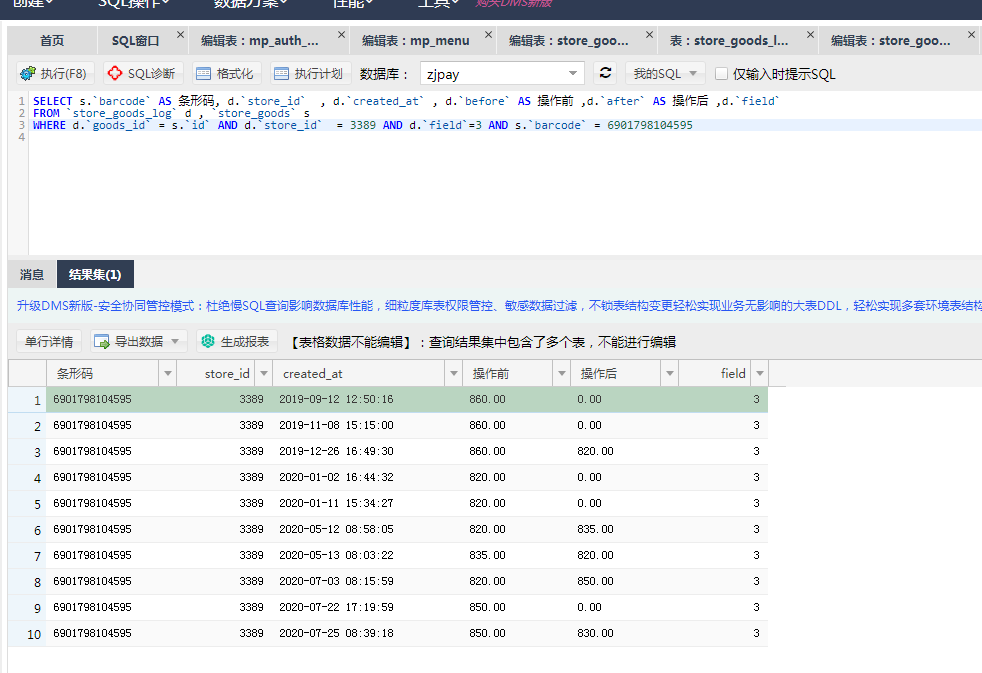Click the 835.00 操作后 cell in row 6
The height and width of the screenshot is (673, 982).
(x=596, y=529)
